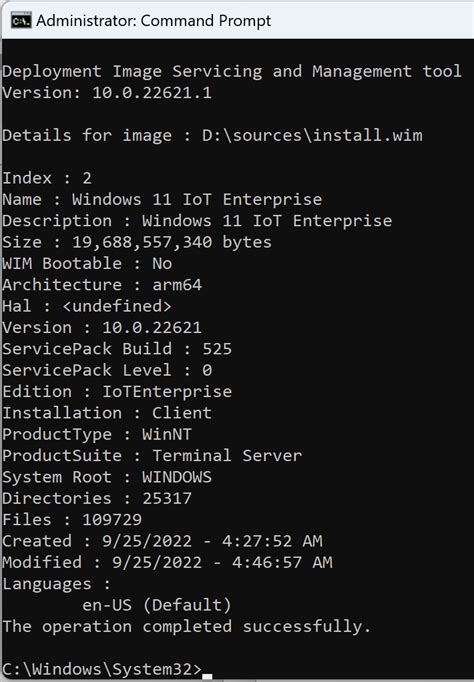Place cursor at the C:\Windows\System32> prompt
Viewport: 474px width, 682px height.
pos(102,669)
